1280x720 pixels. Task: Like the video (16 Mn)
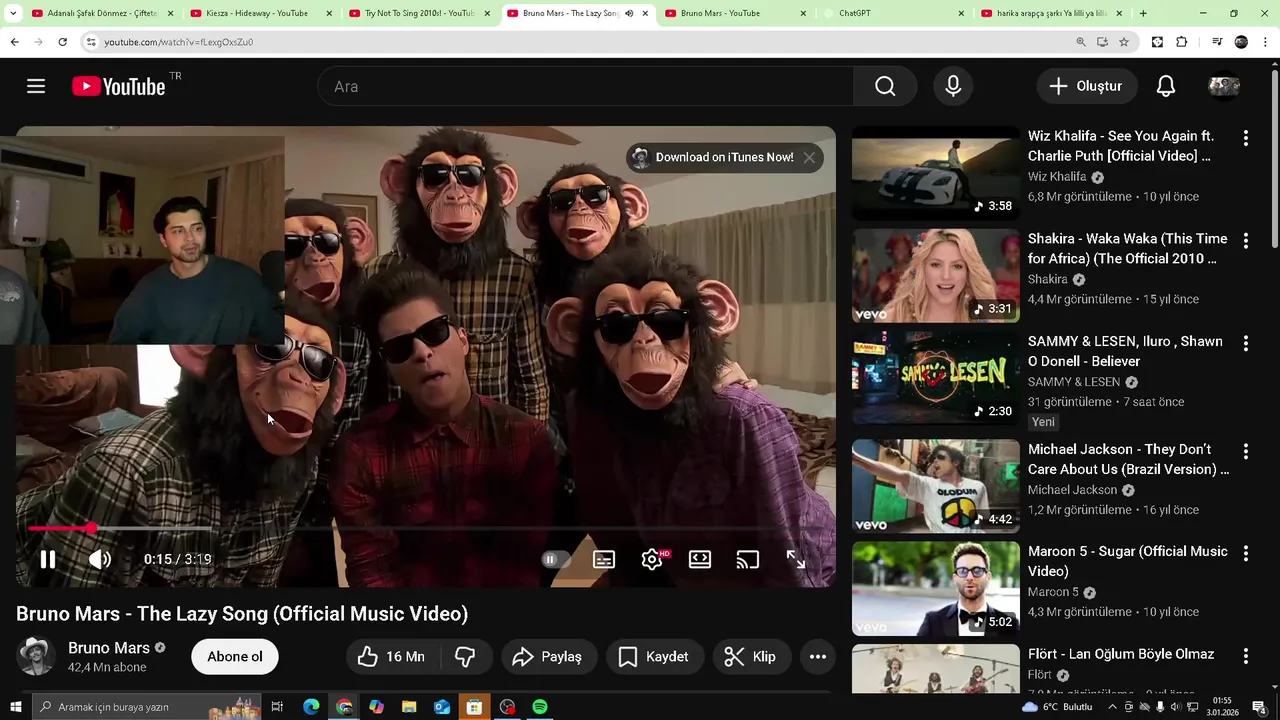click(x=391, y=656)
